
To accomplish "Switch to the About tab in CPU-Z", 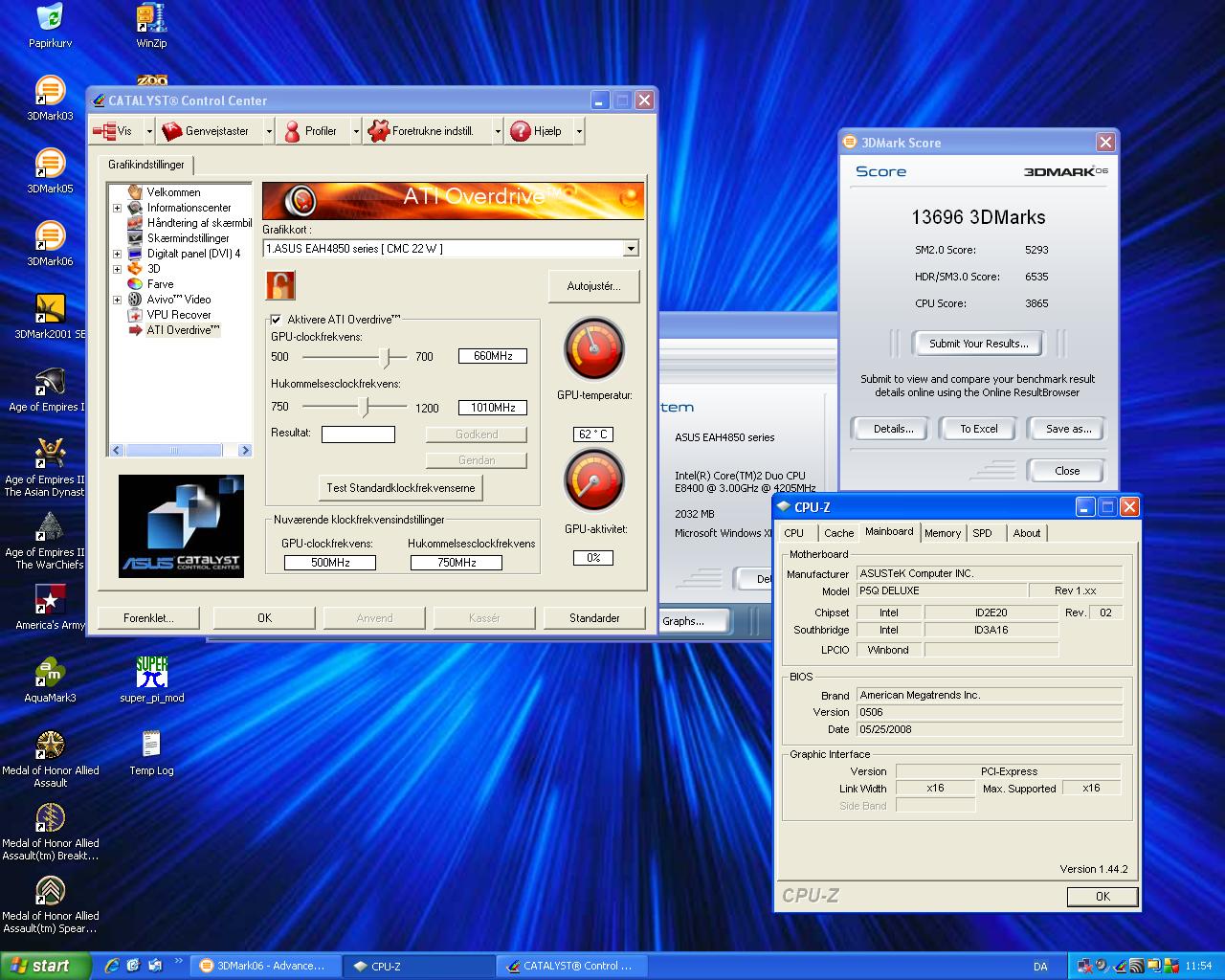I will coord(1027,533).
